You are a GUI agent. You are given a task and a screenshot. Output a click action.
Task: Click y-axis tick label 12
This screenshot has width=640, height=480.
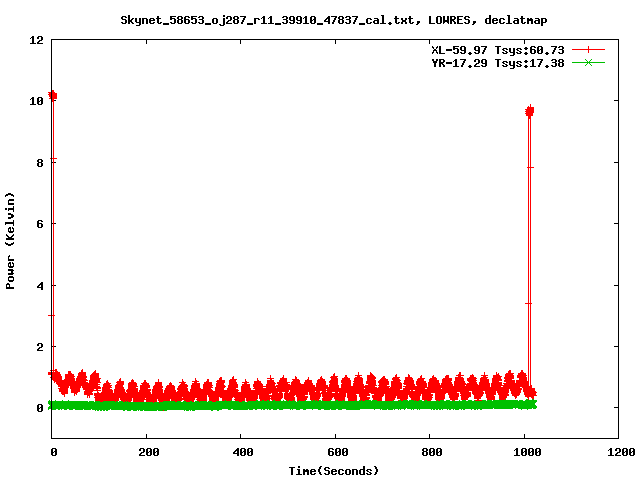coord(36,40)
